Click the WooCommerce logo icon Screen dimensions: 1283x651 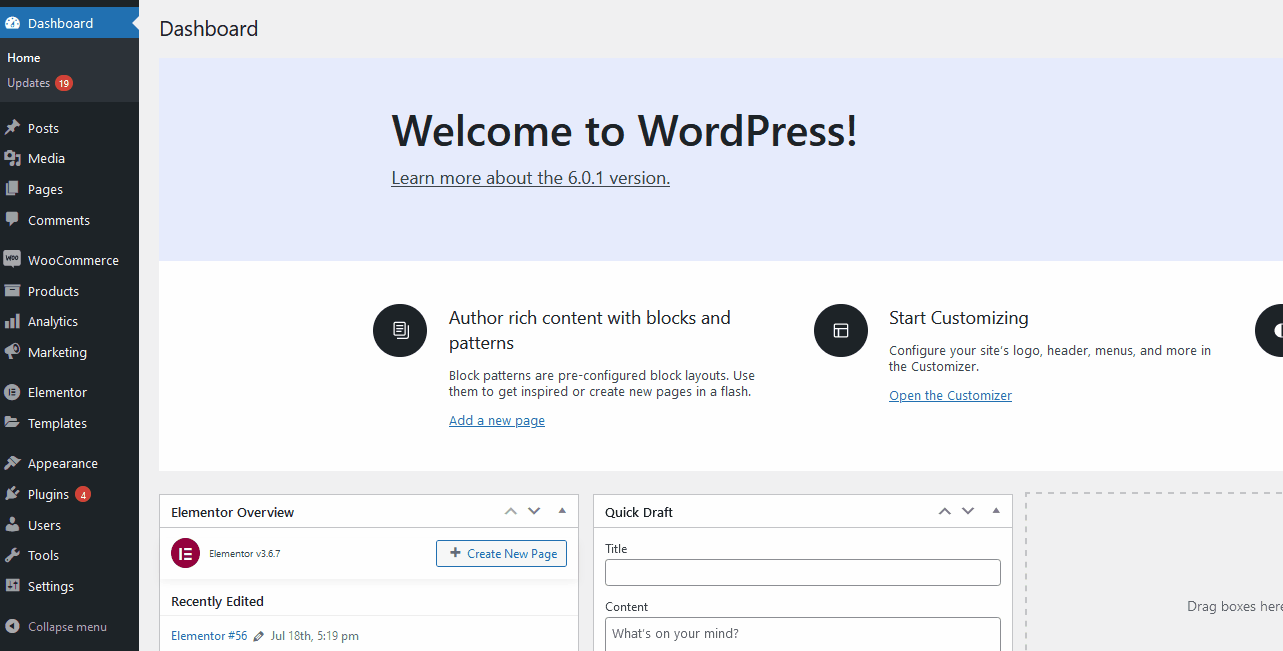pyautogui.click(x=12, y=259)
